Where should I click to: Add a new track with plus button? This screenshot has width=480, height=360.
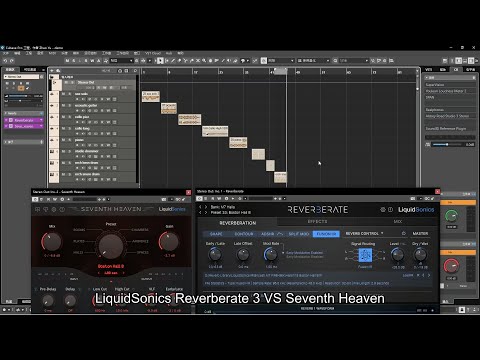(52, 71)
